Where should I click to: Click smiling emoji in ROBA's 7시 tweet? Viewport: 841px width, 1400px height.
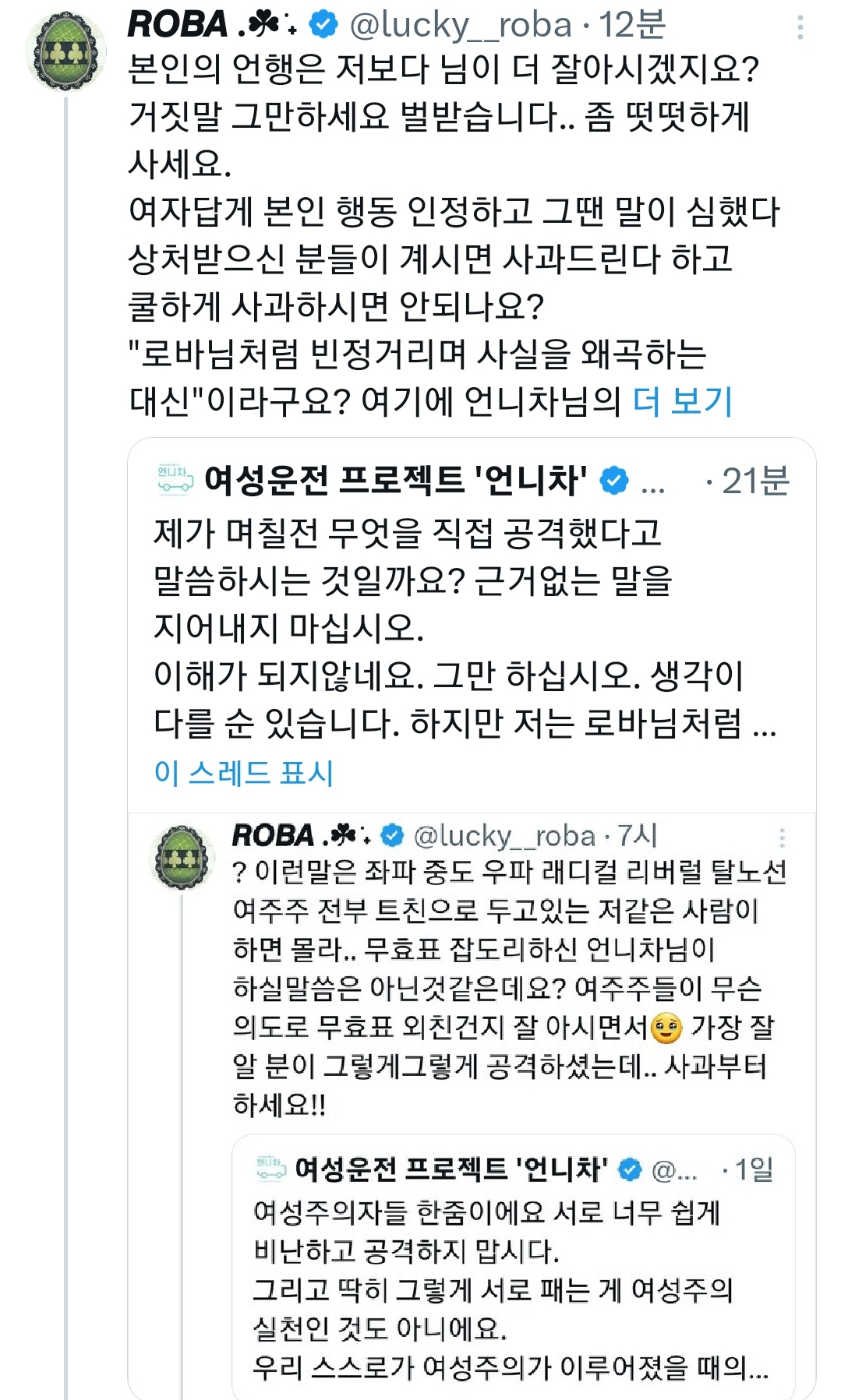pyautogui.click(x=666, y=1028)
